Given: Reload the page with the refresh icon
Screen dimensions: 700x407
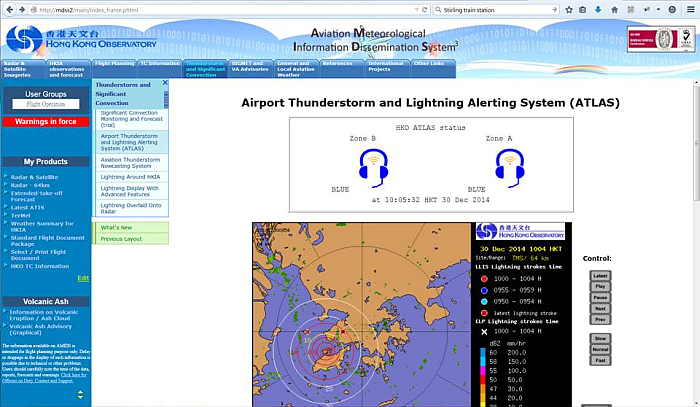Looking at the screenshot, I should click(x=425, y=9).
